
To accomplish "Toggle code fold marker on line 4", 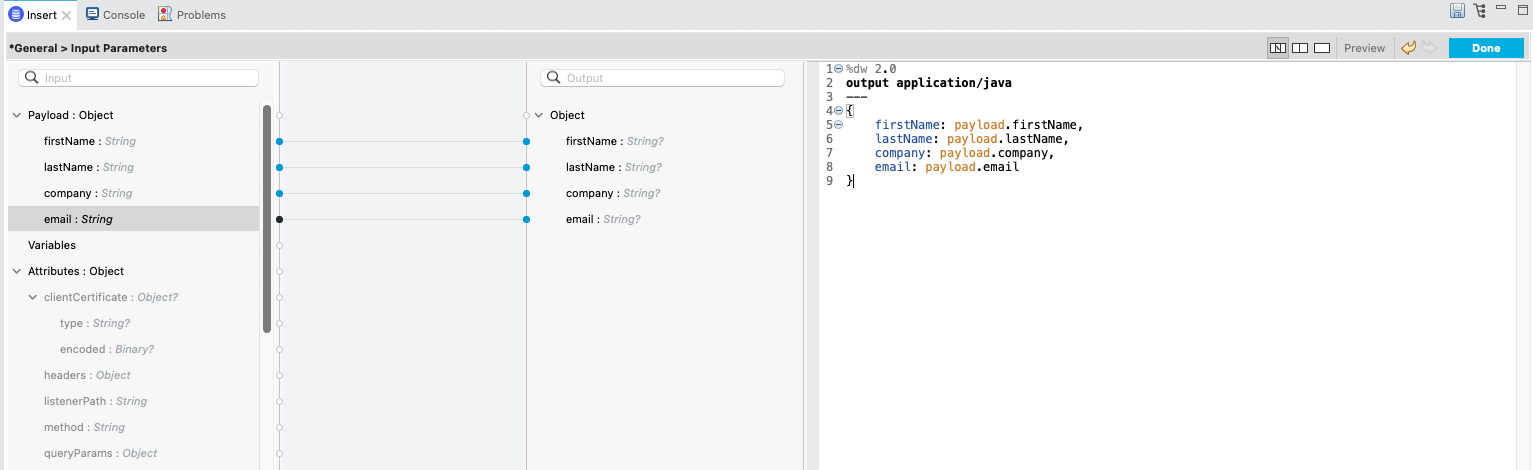I will pos(838,111).
